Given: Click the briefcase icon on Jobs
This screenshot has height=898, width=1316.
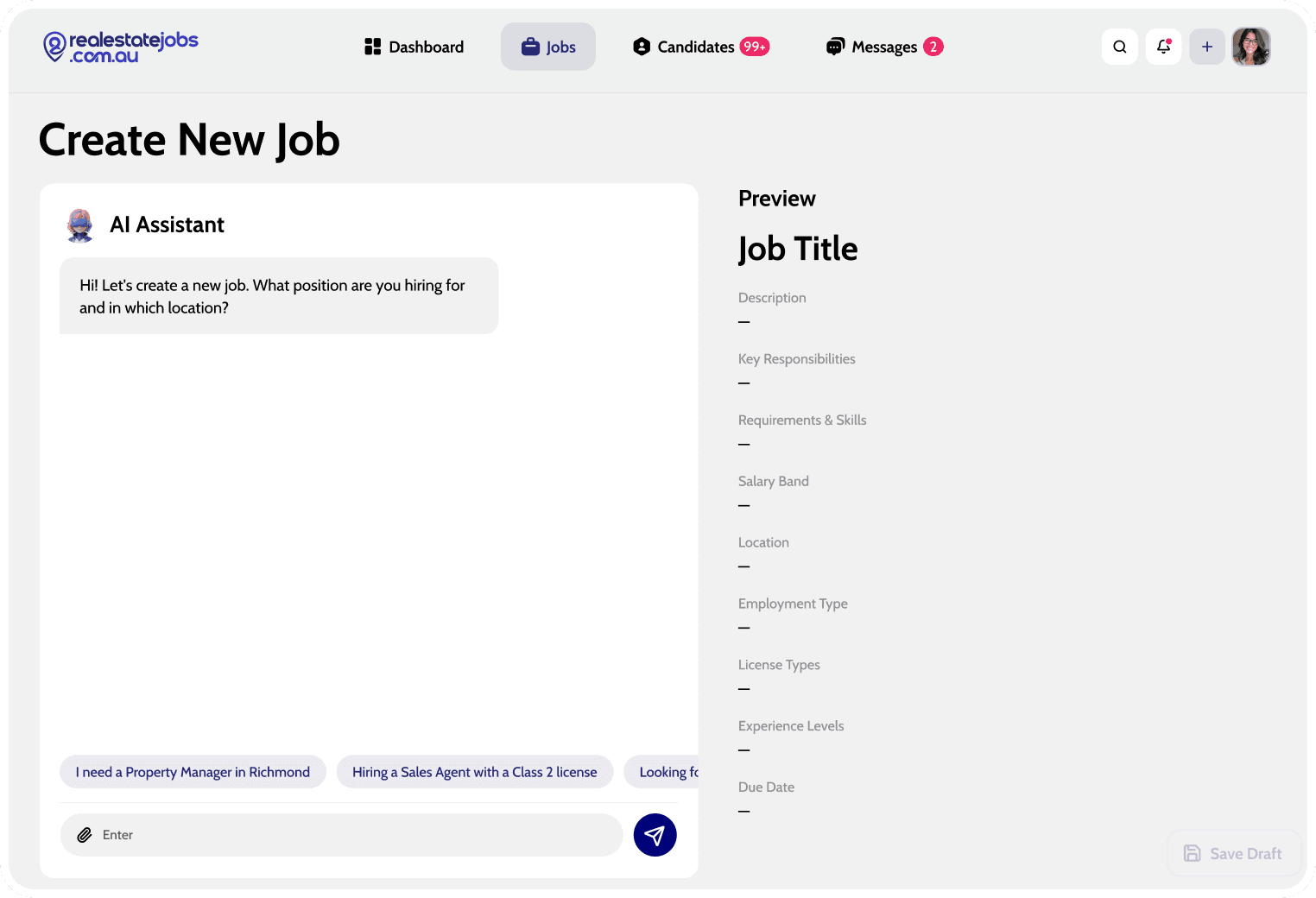Looking at the screenshot, I should [530, 47].
